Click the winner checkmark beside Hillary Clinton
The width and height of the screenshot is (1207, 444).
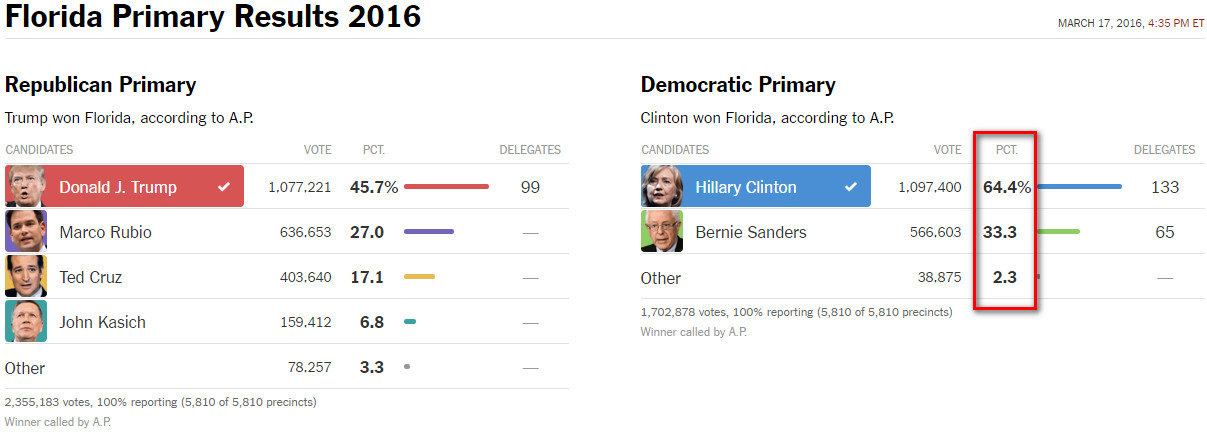(x=851, y=187)
